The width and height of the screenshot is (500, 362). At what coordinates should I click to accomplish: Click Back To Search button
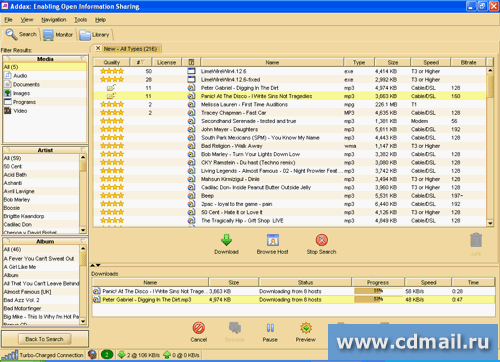click(x=44, y=339)
